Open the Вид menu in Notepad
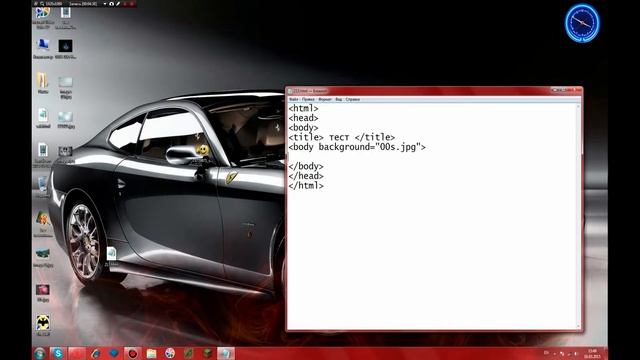Viewport: 640px width, 360px height. (x=338, y=100)
